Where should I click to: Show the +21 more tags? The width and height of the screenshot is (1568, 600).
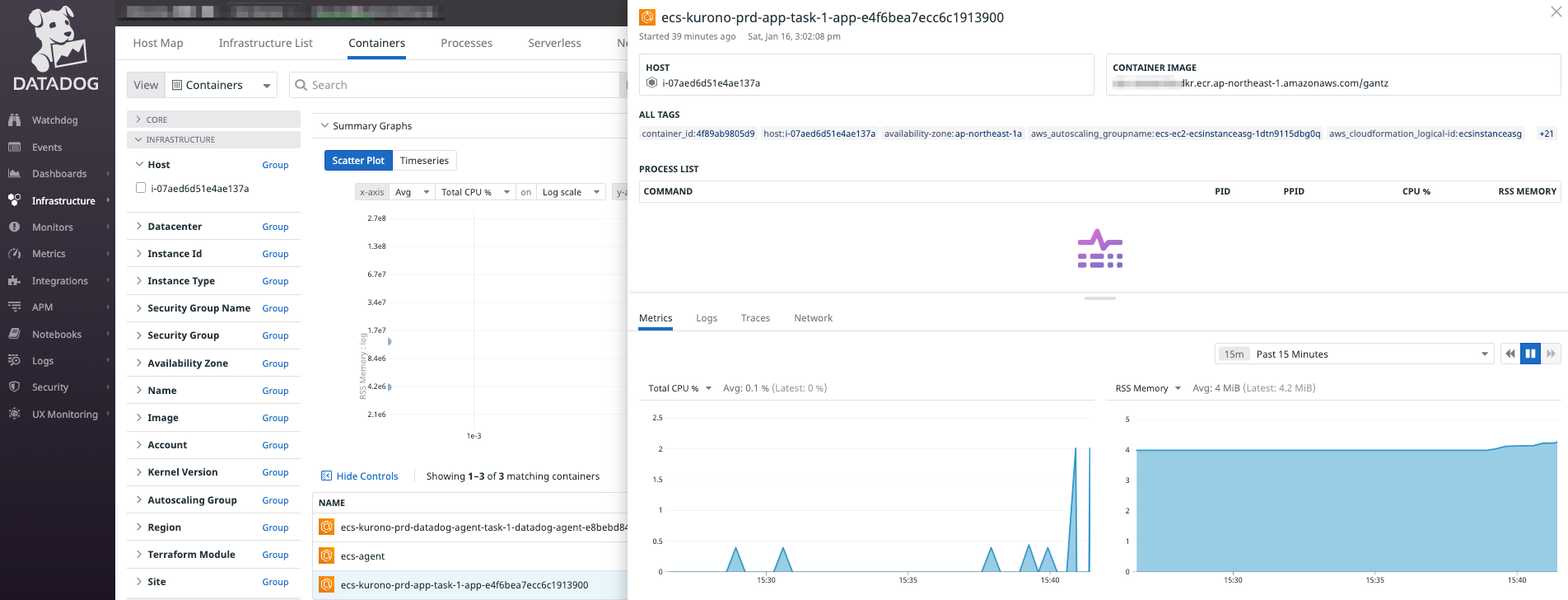(1547, 134)
